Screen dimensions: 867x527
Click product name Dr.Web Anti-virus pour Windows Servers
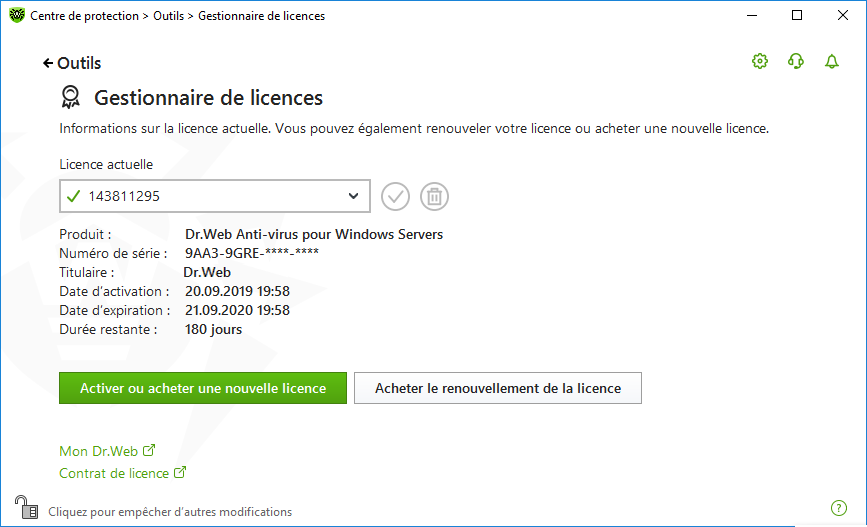click(314, 234)
